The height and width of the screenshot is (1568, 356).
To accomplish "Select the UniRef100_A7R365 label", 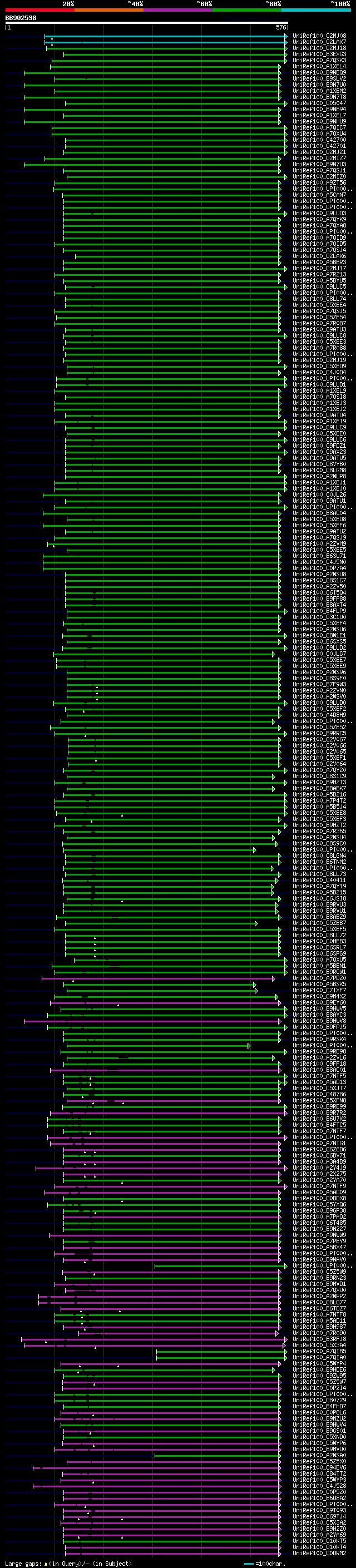I will [x=319, y=832].
